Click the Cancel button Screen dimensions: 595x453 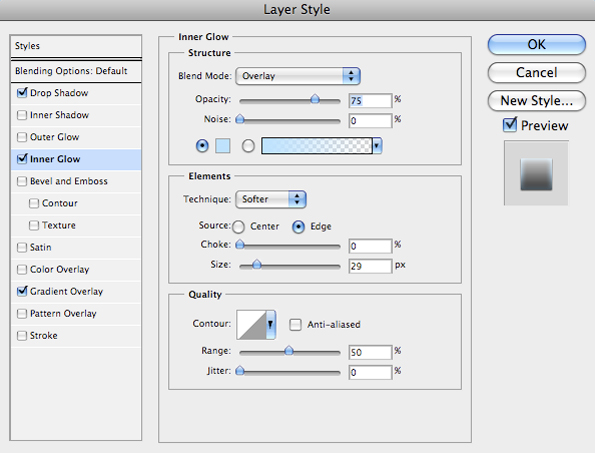(x=537, y=72)
